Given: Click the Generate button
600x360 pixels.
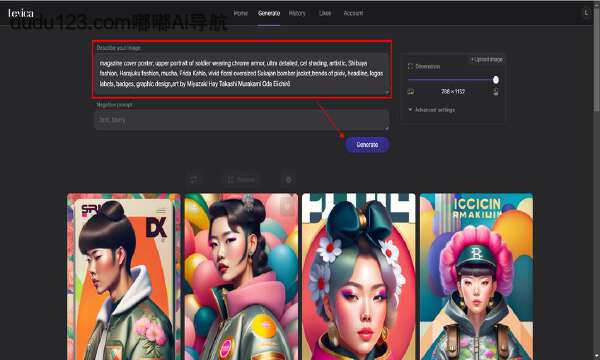Looking at the screenshot, I should click(367, 145).
